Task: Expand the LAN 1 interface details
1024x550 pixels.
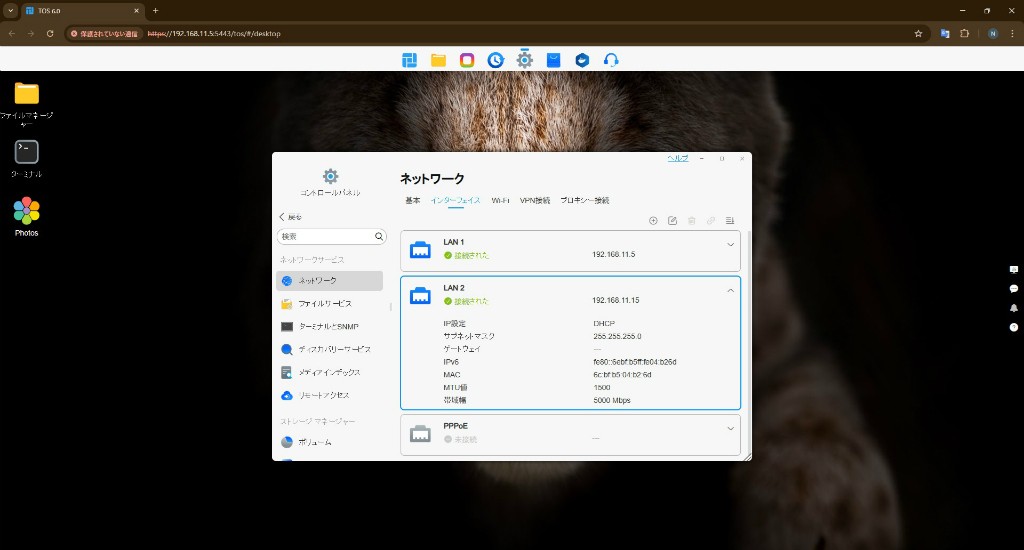Action: tap(730, 245)
